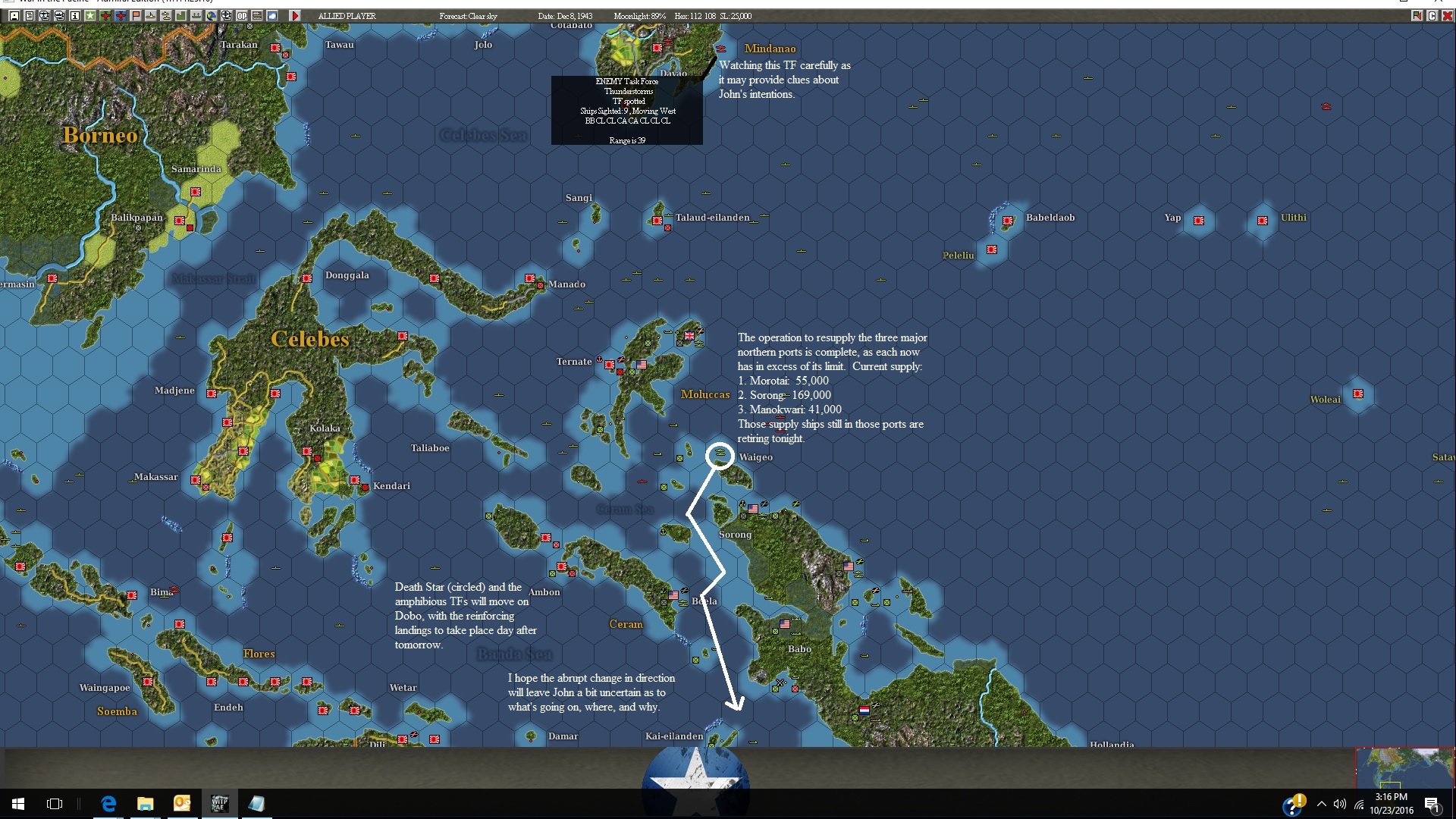Click the save game disk icon
Screen dimensions: 1456x819
[14, 15]
